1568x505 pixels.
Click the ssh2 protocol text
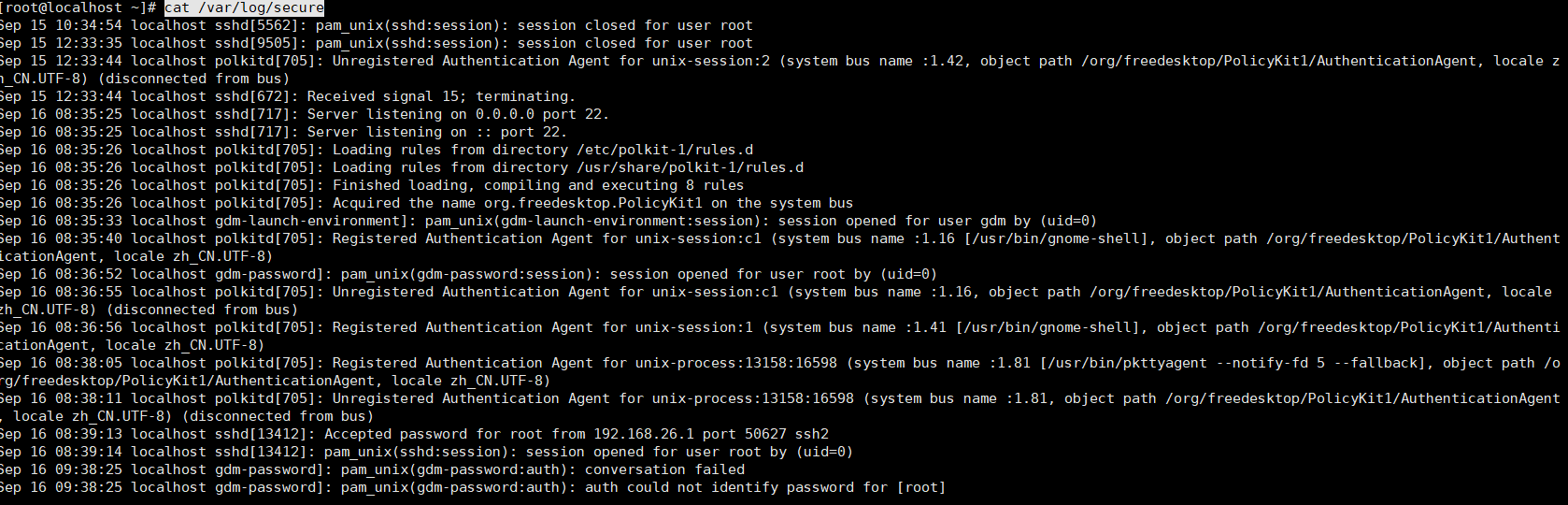point(811,434)
